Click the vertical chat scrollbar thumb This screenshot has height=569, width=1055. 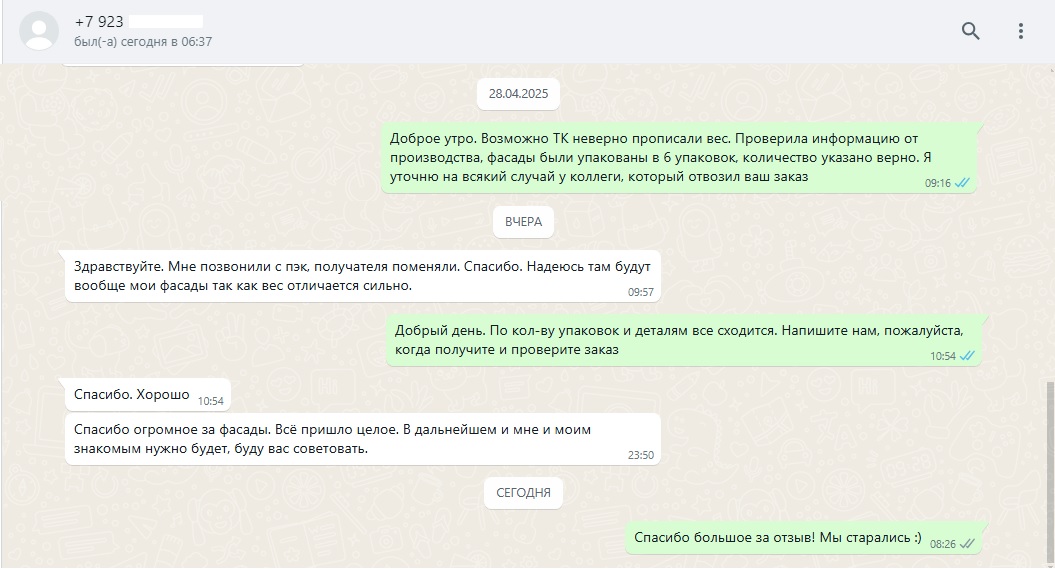(1050, 474)
